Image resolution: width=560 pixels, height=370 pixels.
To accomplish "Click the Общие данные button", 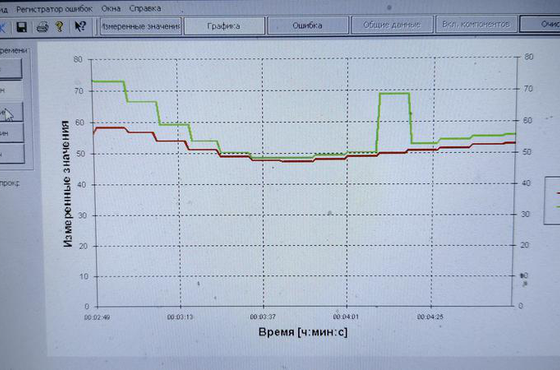I will (392, 25).
